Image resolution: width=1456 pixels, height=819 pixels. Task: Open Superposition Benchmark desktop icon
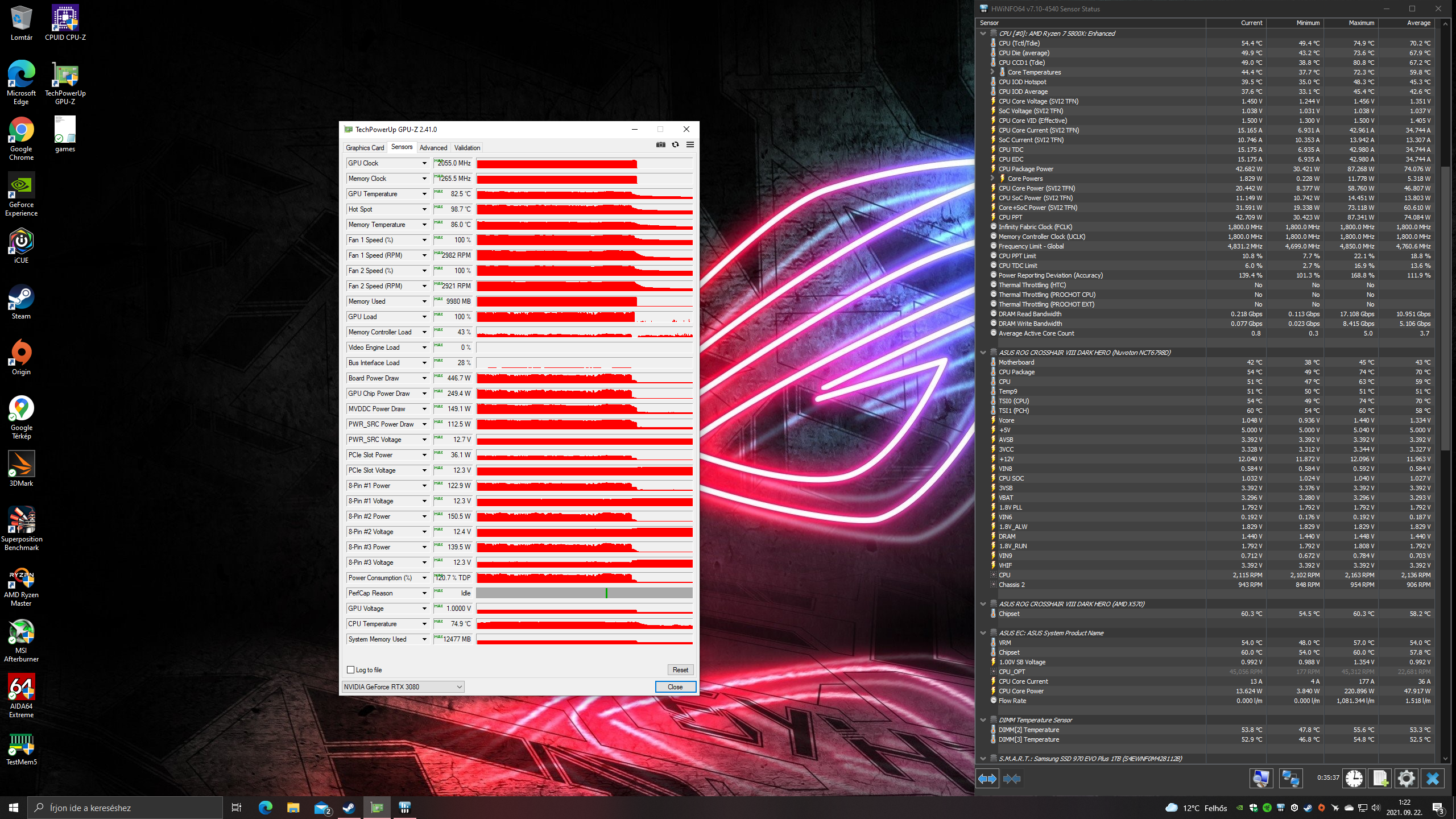(x=22, y=529)
